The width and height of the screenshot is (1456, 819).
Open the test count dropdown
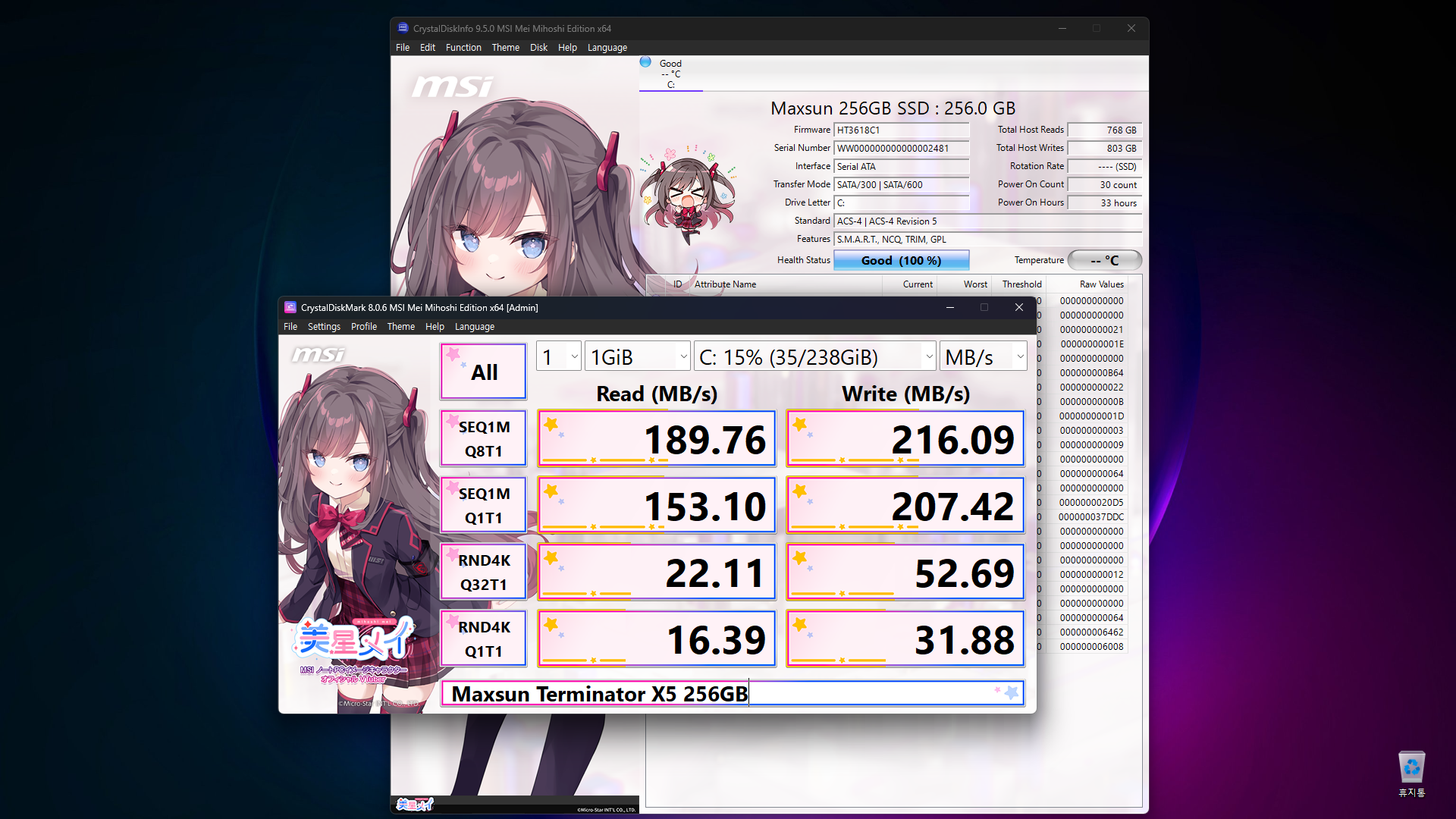(559, 356)
